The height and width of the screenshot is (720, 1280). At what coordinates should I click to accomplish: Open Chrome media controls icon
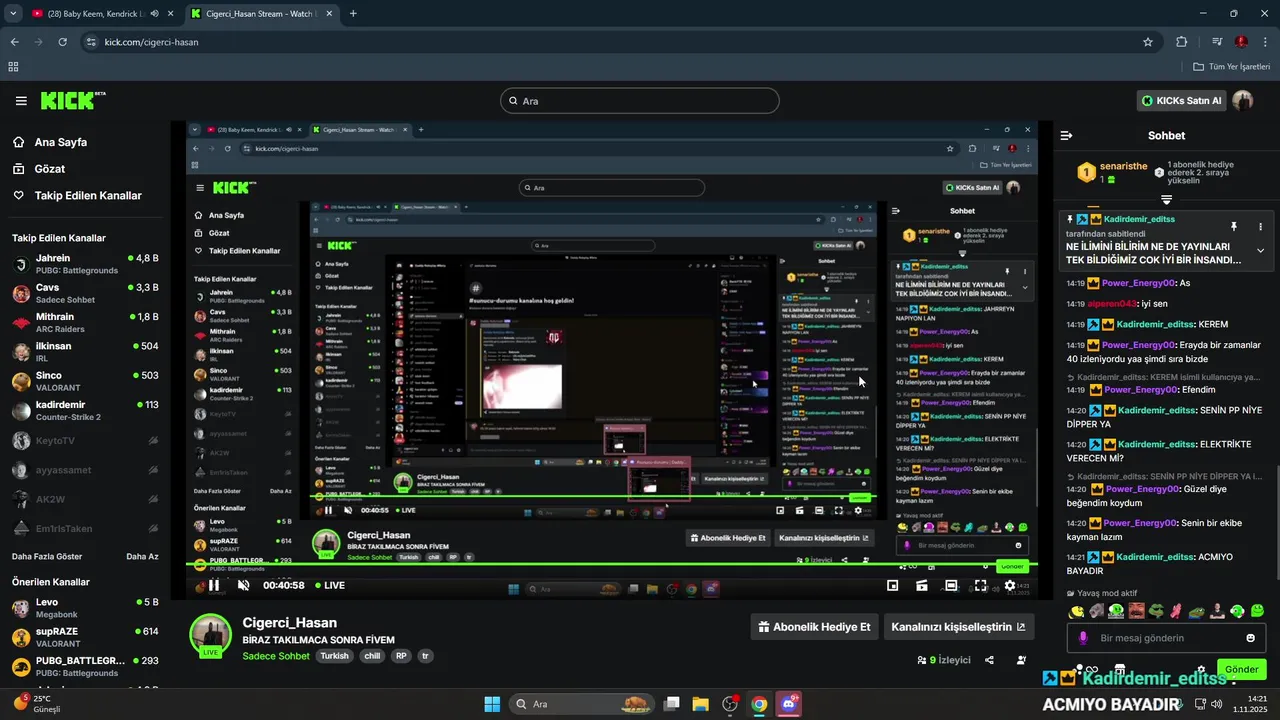[1217, 42]
